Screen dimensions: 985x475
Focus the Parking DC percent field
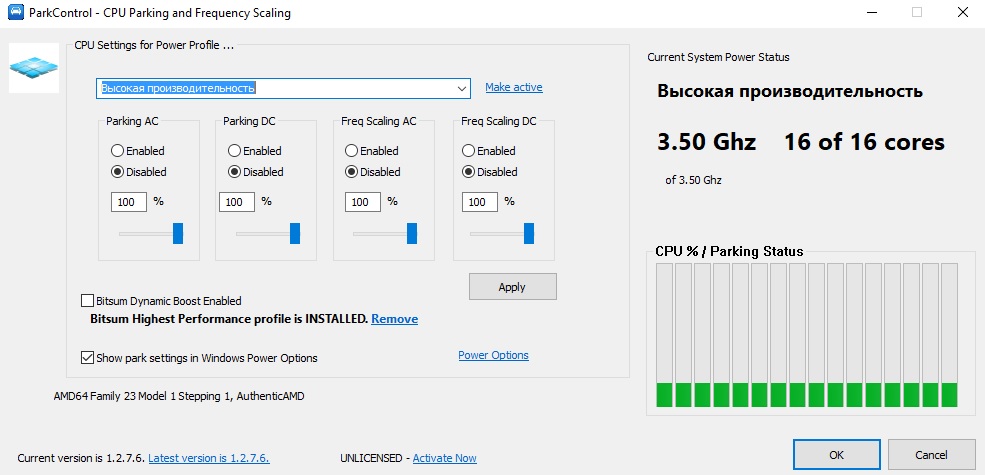click(237, 202)
